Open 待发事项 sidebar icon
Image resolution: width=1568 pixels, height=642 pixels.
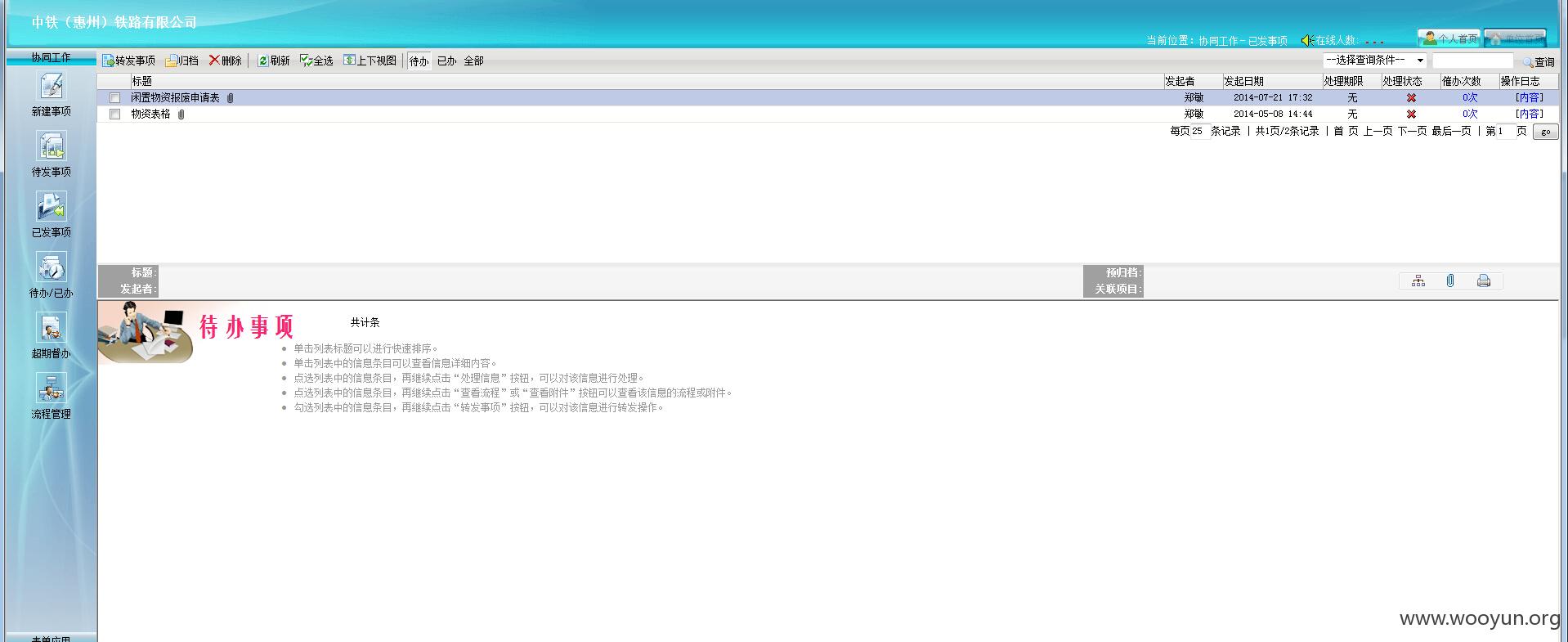click(x=51, y=147)
